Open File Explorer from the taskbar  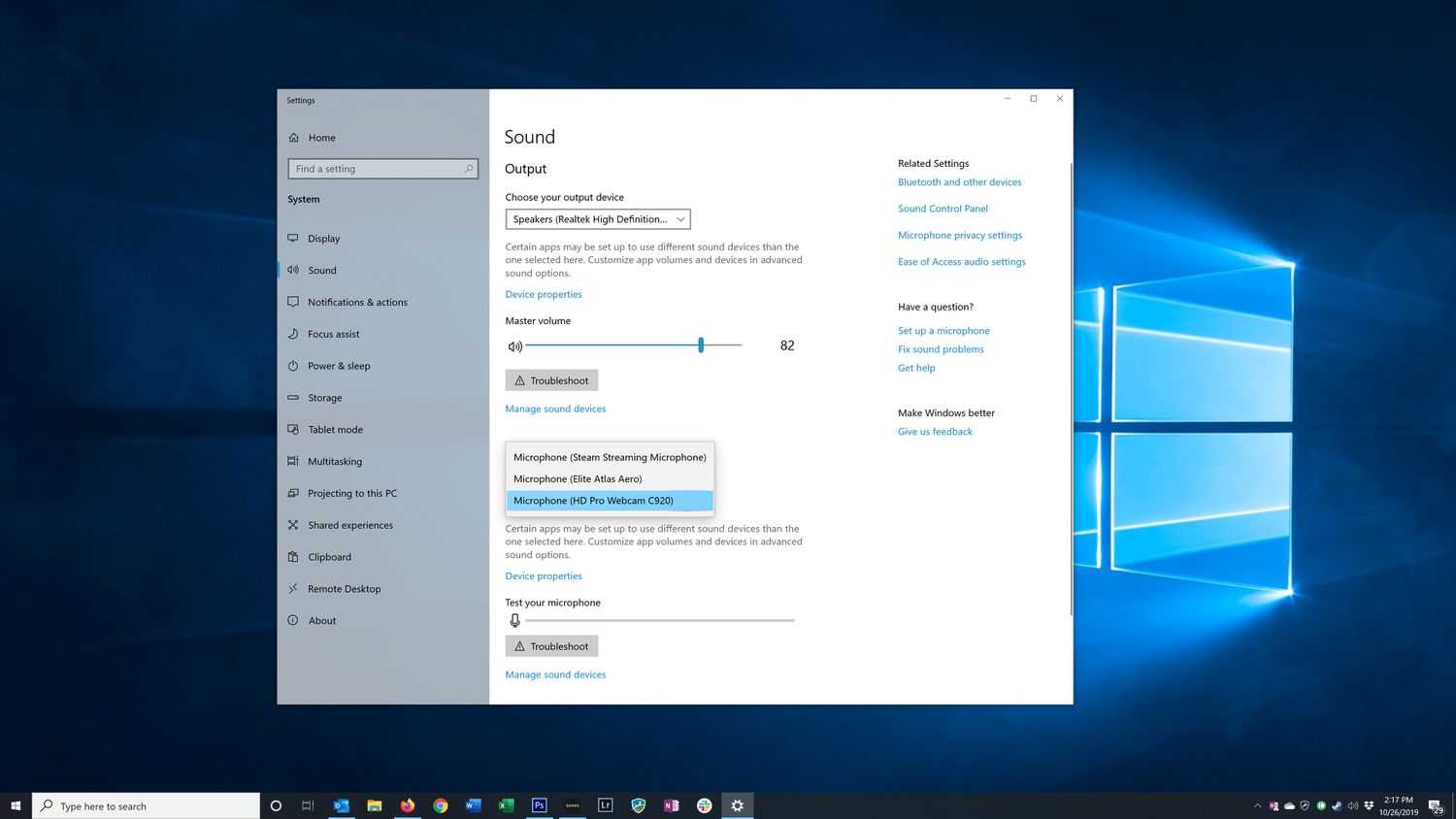click(x=375, y=805)
